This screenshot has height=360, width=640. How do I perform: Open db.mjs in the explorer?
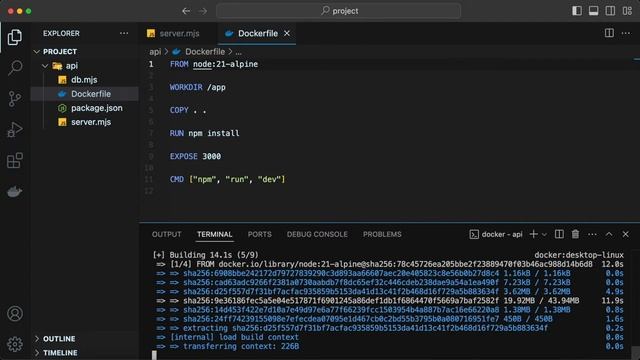[85, 80]
